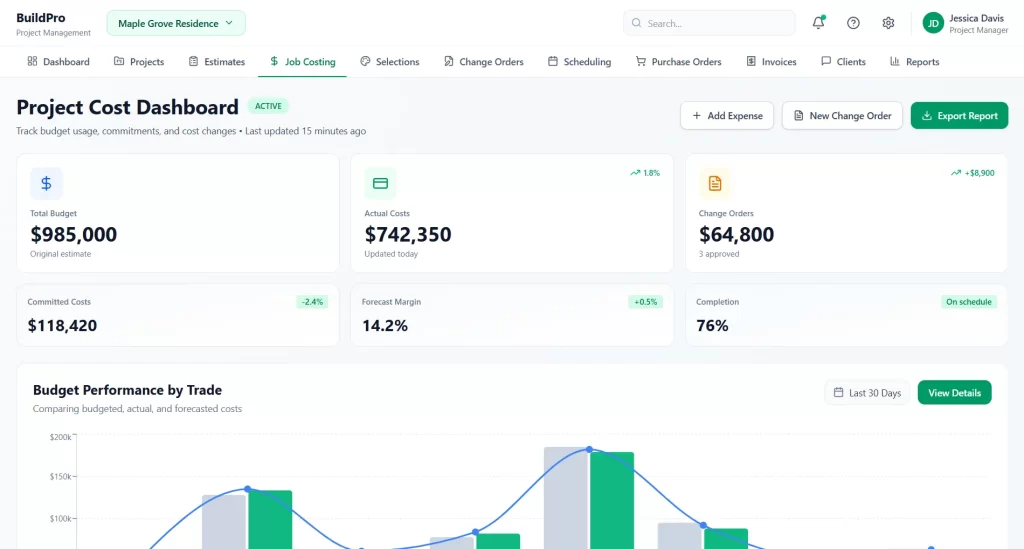
Task: Click the JD user avatar
Action: 933,24
